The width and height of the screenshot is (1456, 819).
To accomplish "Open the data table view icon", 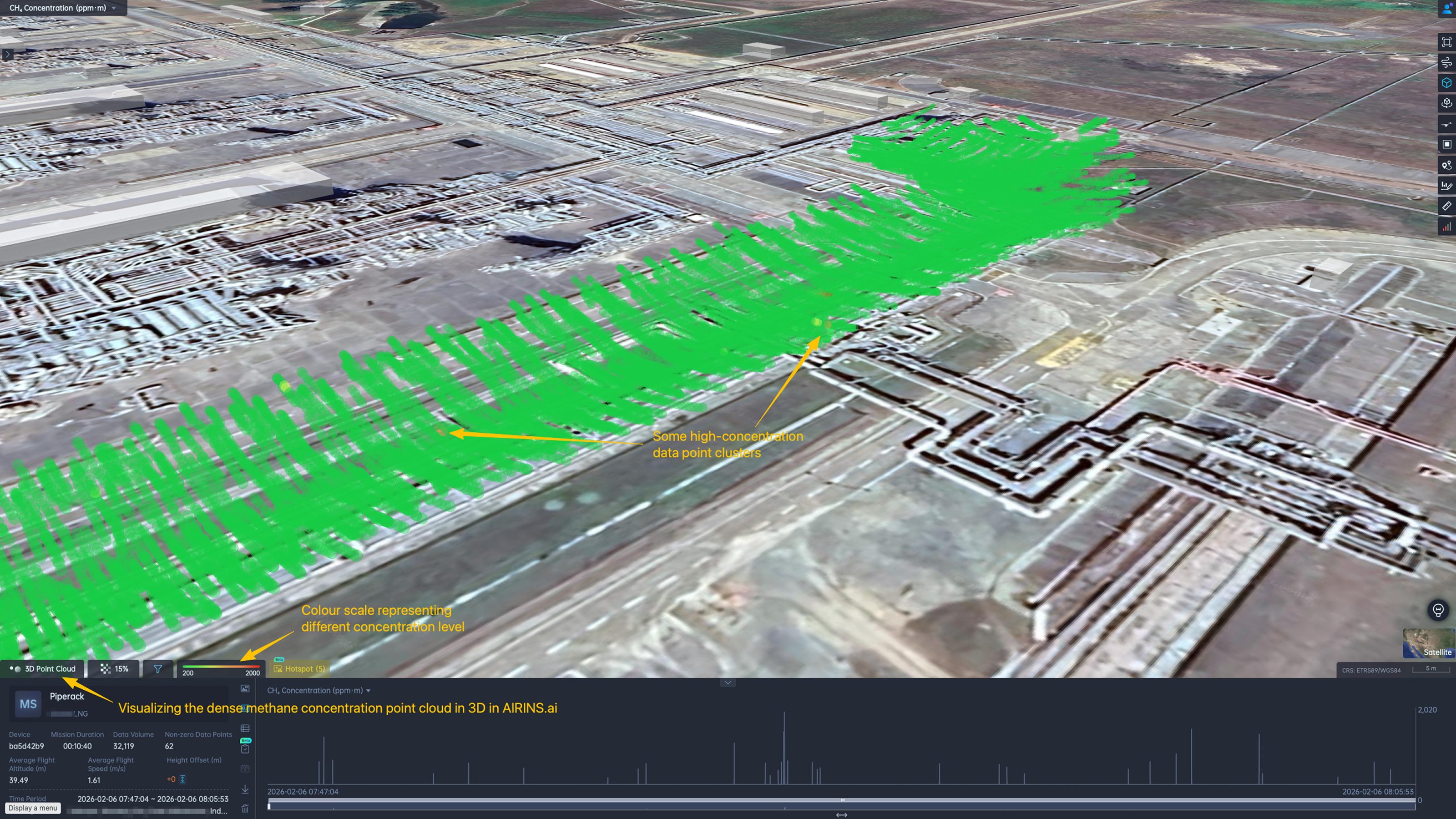I will tap(245, 728).
